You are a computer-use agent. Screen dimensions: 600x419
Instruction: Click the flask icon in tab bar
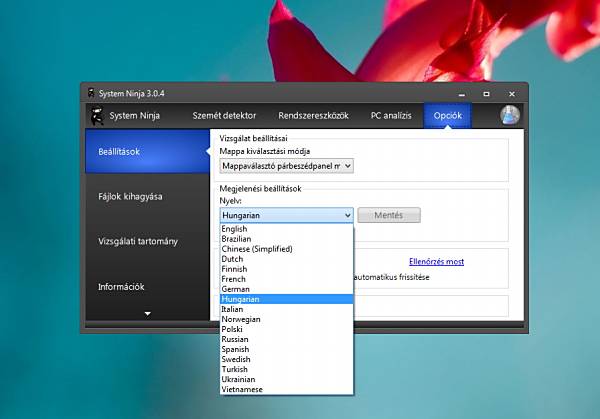(510, 115)
